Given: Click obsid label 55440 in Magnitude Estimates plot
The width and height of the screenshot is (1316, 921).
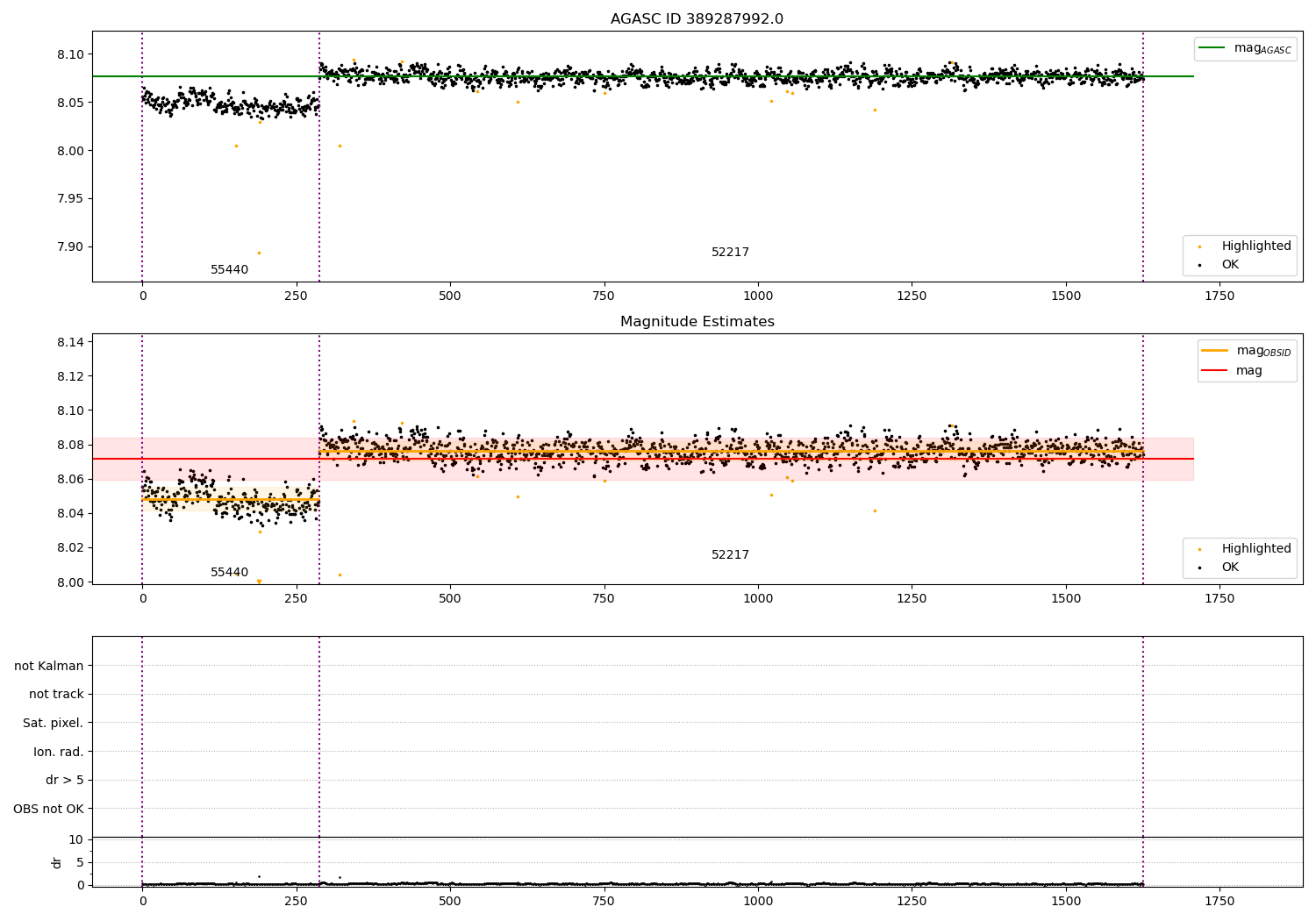Looking at the screenshot, I should pyautogui.click(x=229, y=573).
